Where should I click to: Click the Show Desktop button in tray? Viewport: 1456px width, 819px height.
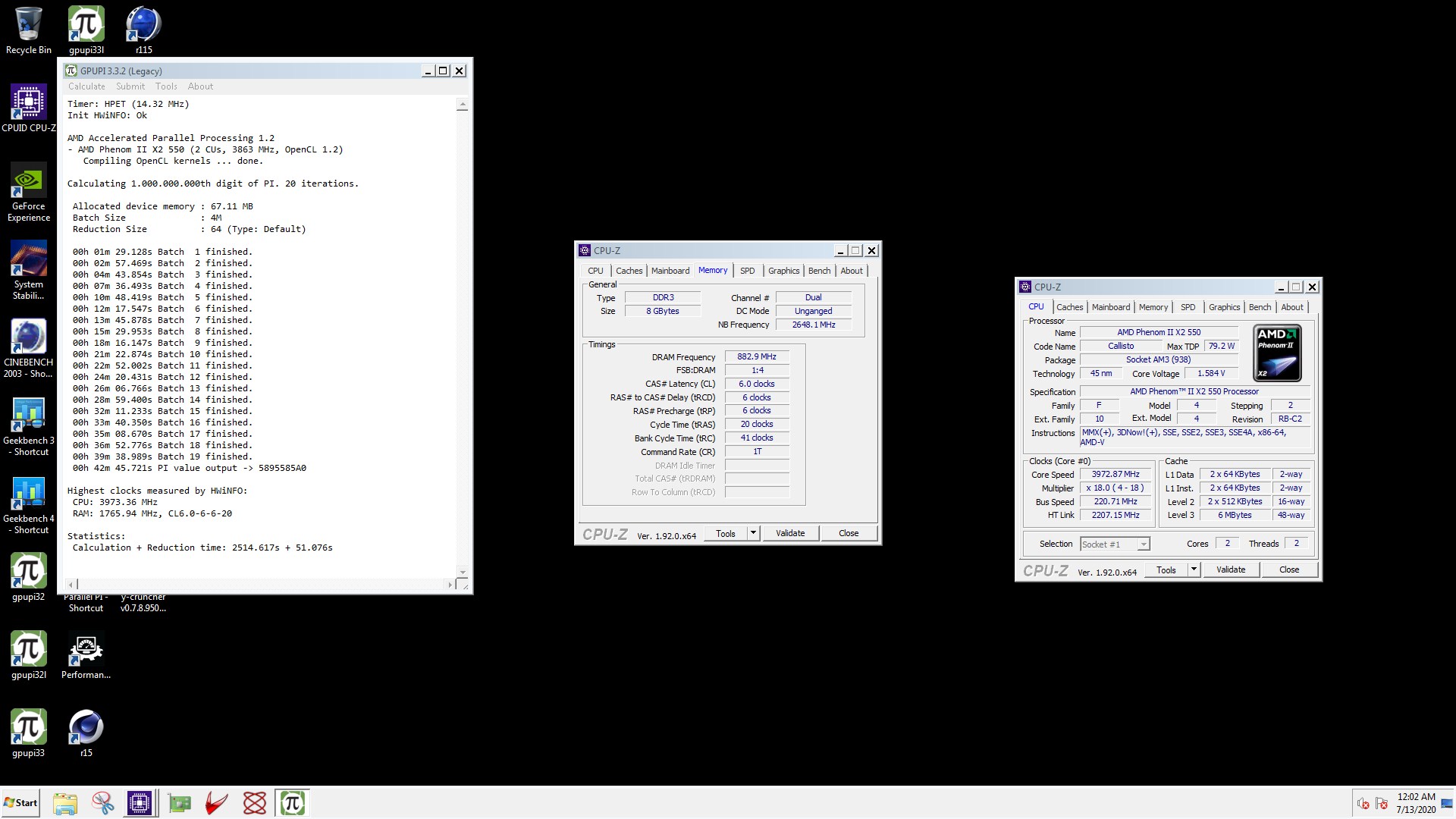point(1447,803)
